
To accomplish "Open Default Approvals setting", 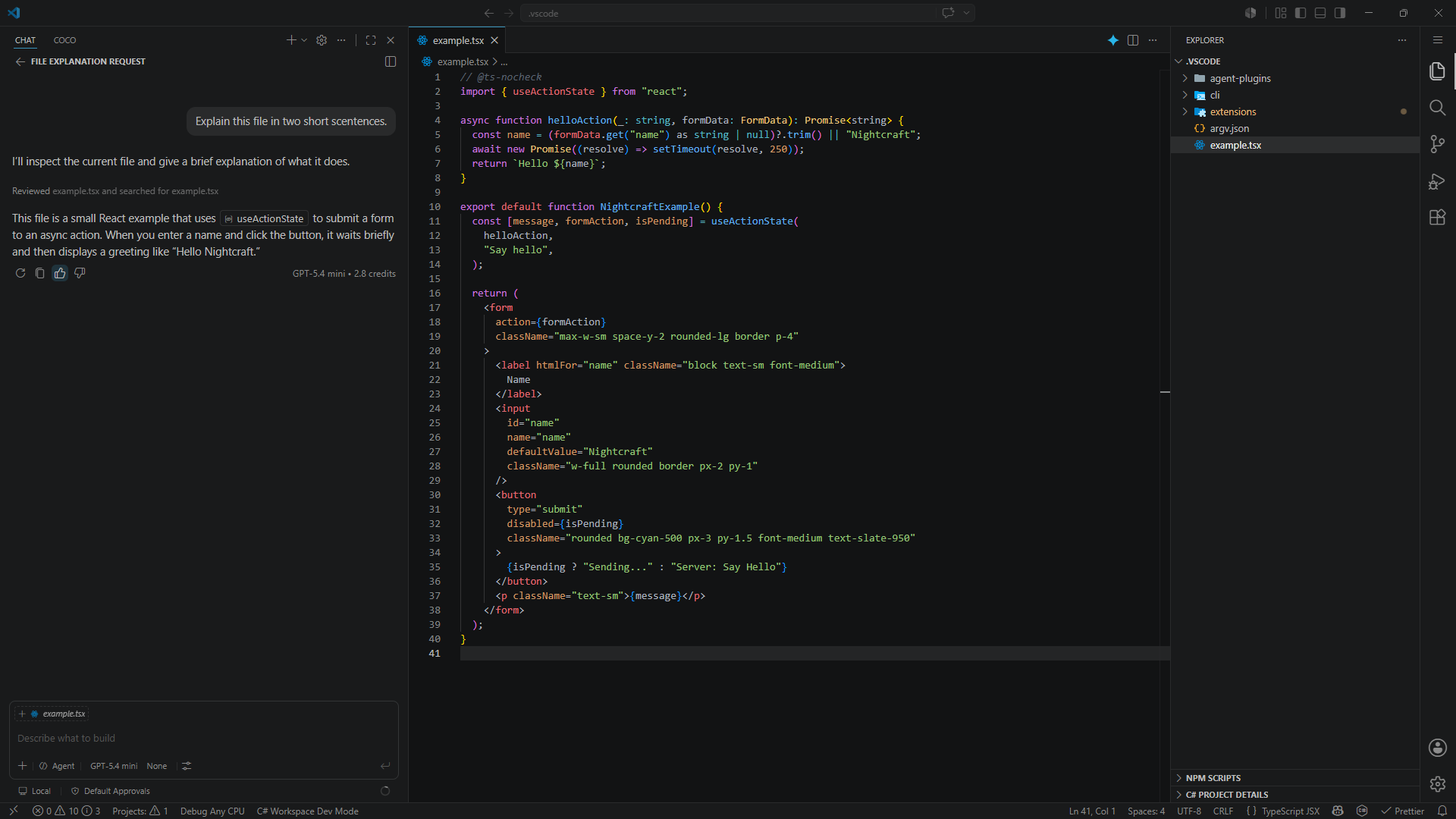I will coord(111,791).
